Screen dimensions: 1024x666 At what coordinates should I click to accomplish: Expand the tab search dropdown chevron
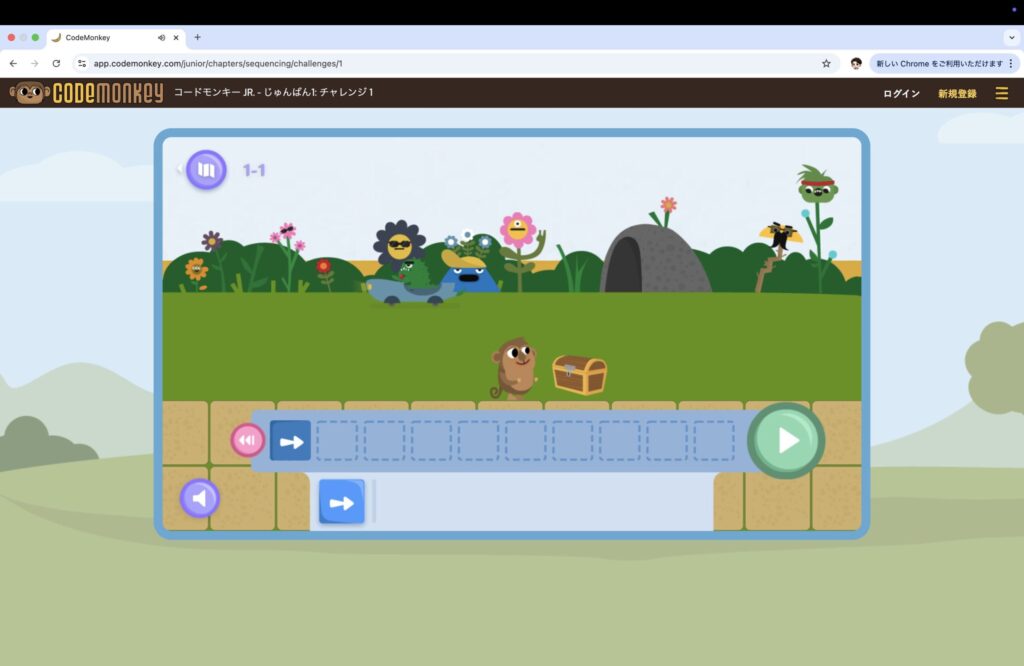coord(1012,37)
